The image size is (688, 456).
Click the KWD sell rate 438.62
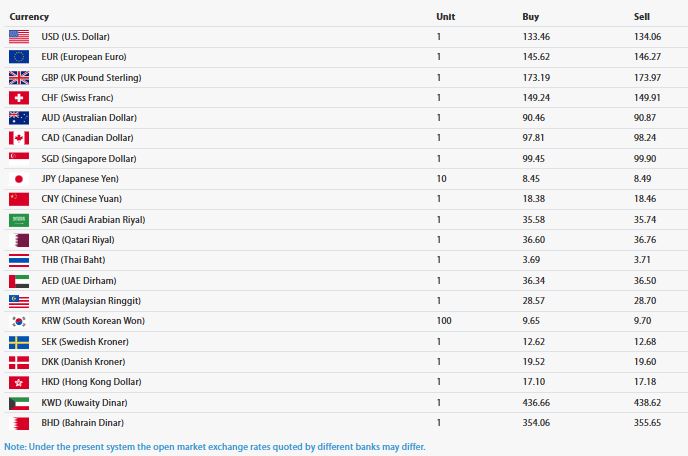[x=647, y=402]
